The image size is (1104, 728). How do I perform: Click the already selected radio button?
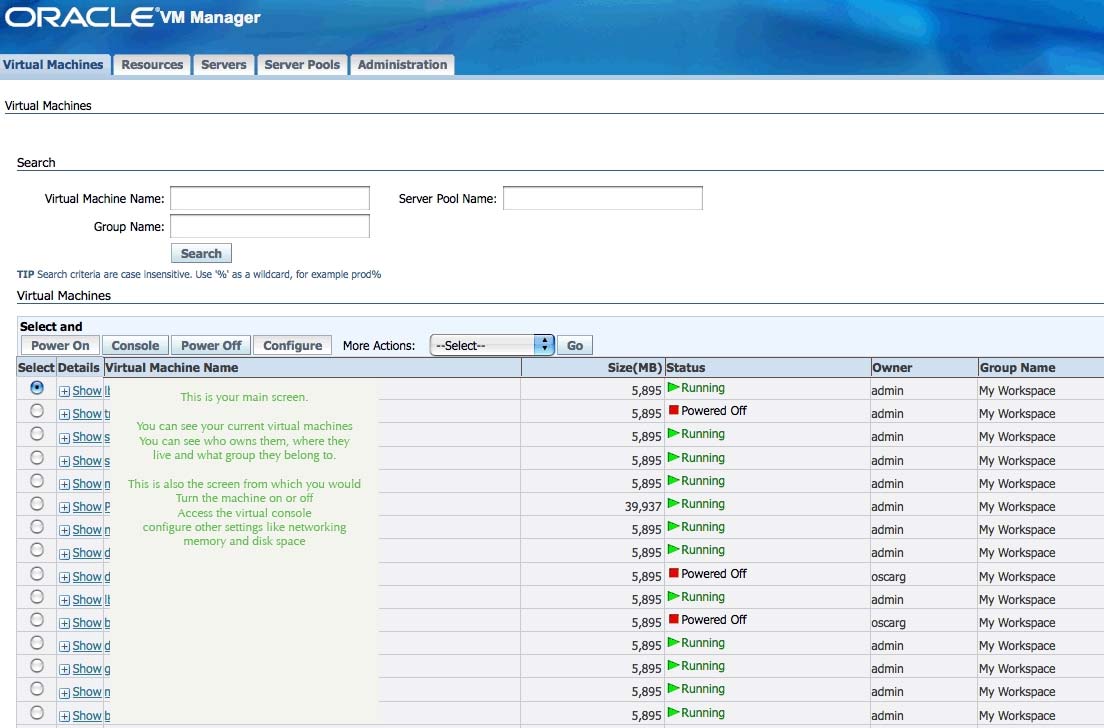point(37,387)
